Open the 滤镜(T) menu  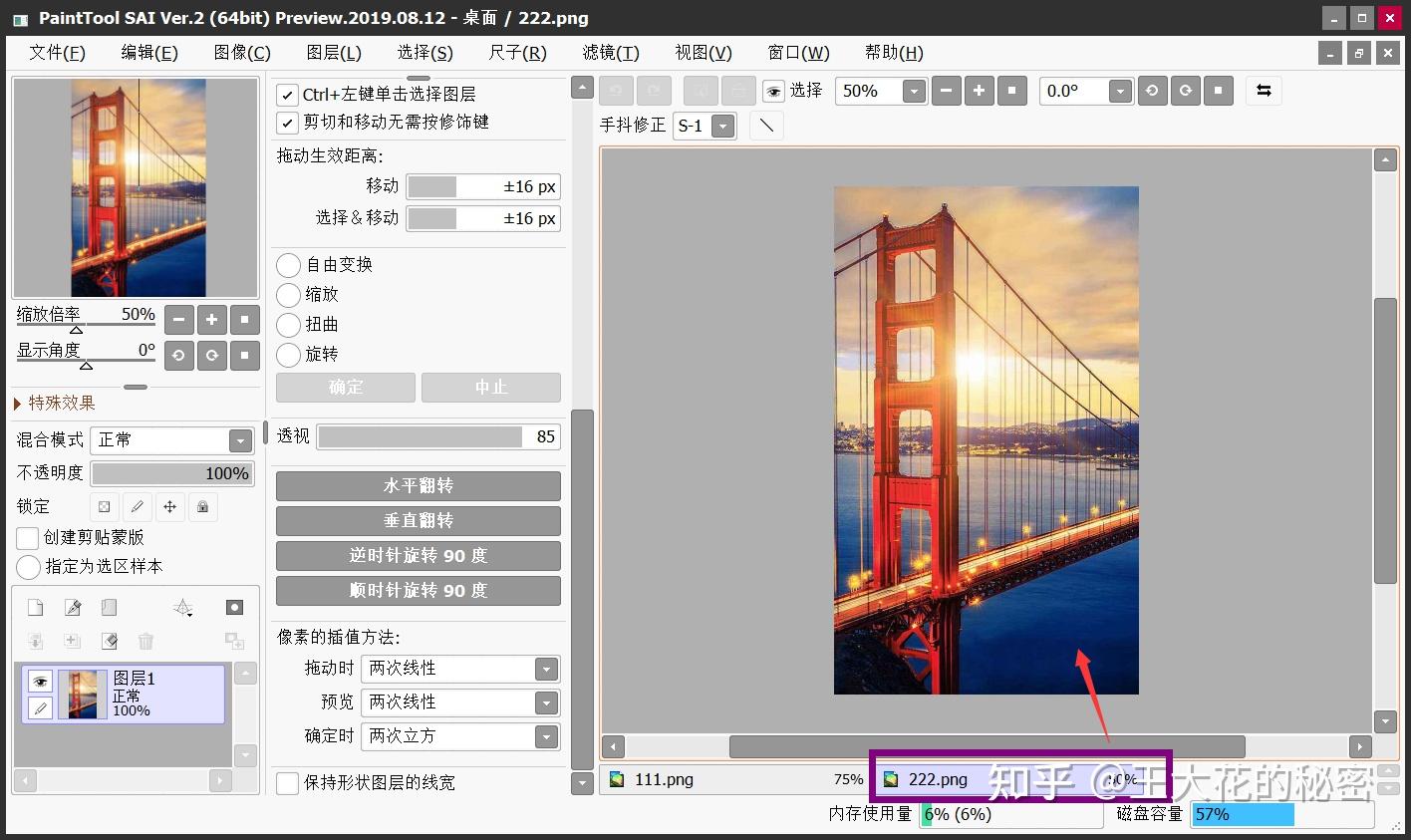pyautogui.click(x=610, y=53)
